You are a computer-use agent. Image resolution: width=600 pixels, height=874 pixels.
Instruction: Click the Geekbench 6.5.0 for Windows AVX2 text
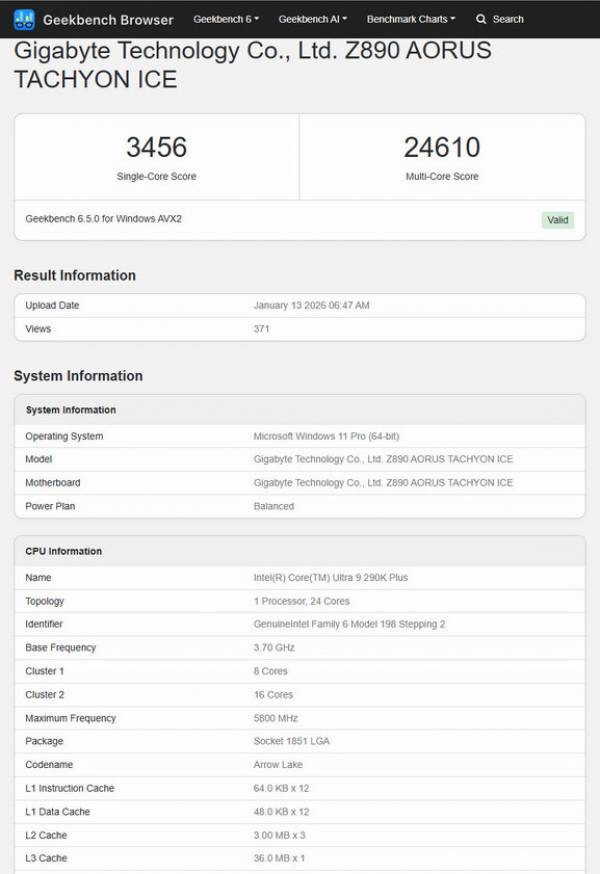103,219
